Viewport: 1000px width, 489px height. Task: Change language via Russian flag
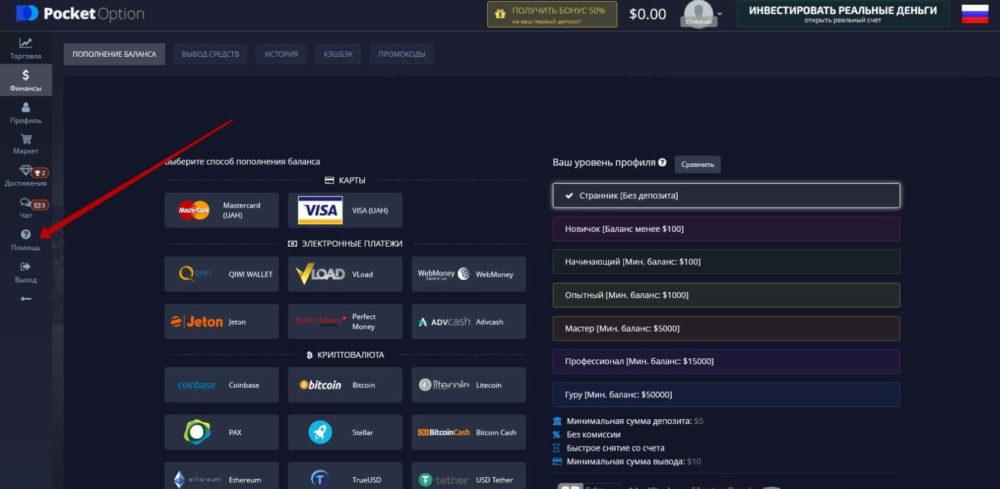(x=974, y=14)
